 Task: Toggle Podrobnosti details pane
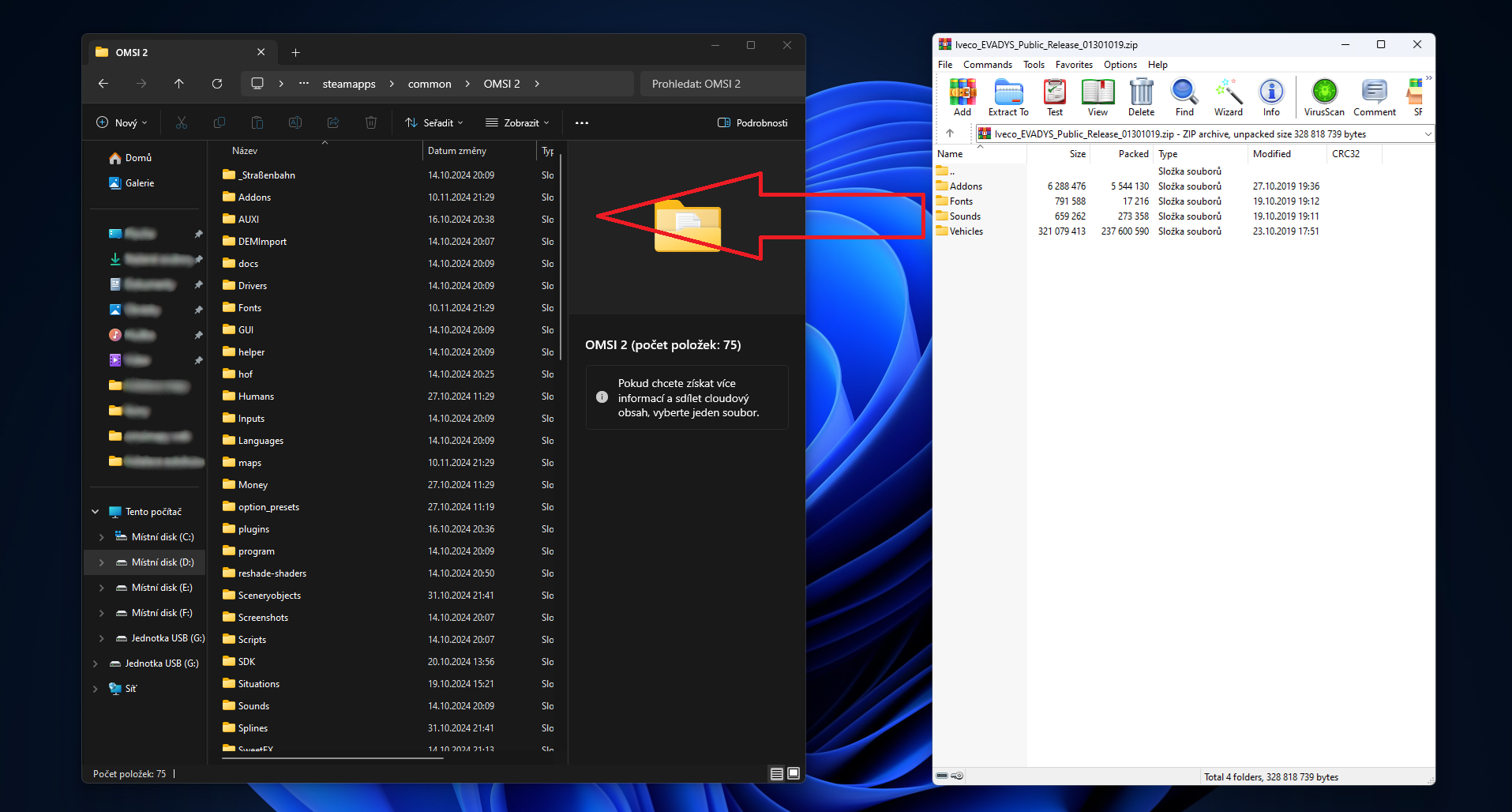752,122
